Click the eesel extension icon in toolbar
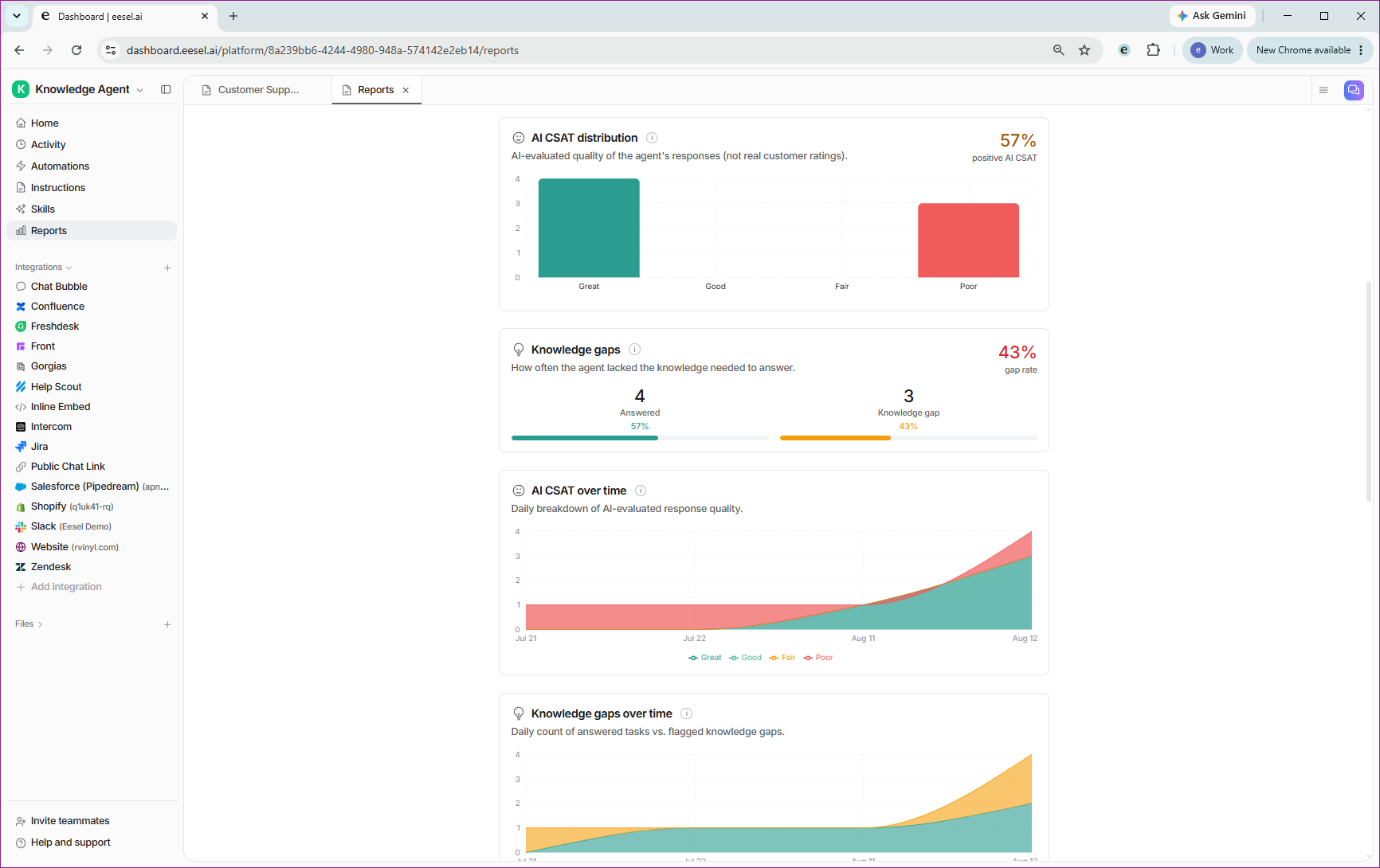Viewport: 1380px width, 868px height. (1124, 50)
